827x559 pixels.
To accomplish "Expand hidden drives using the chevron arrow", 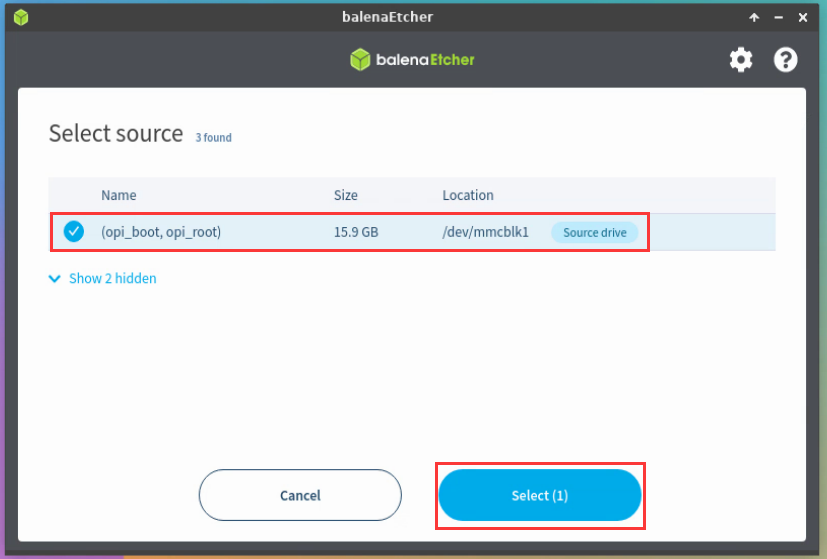I will [x=54, y=279].
